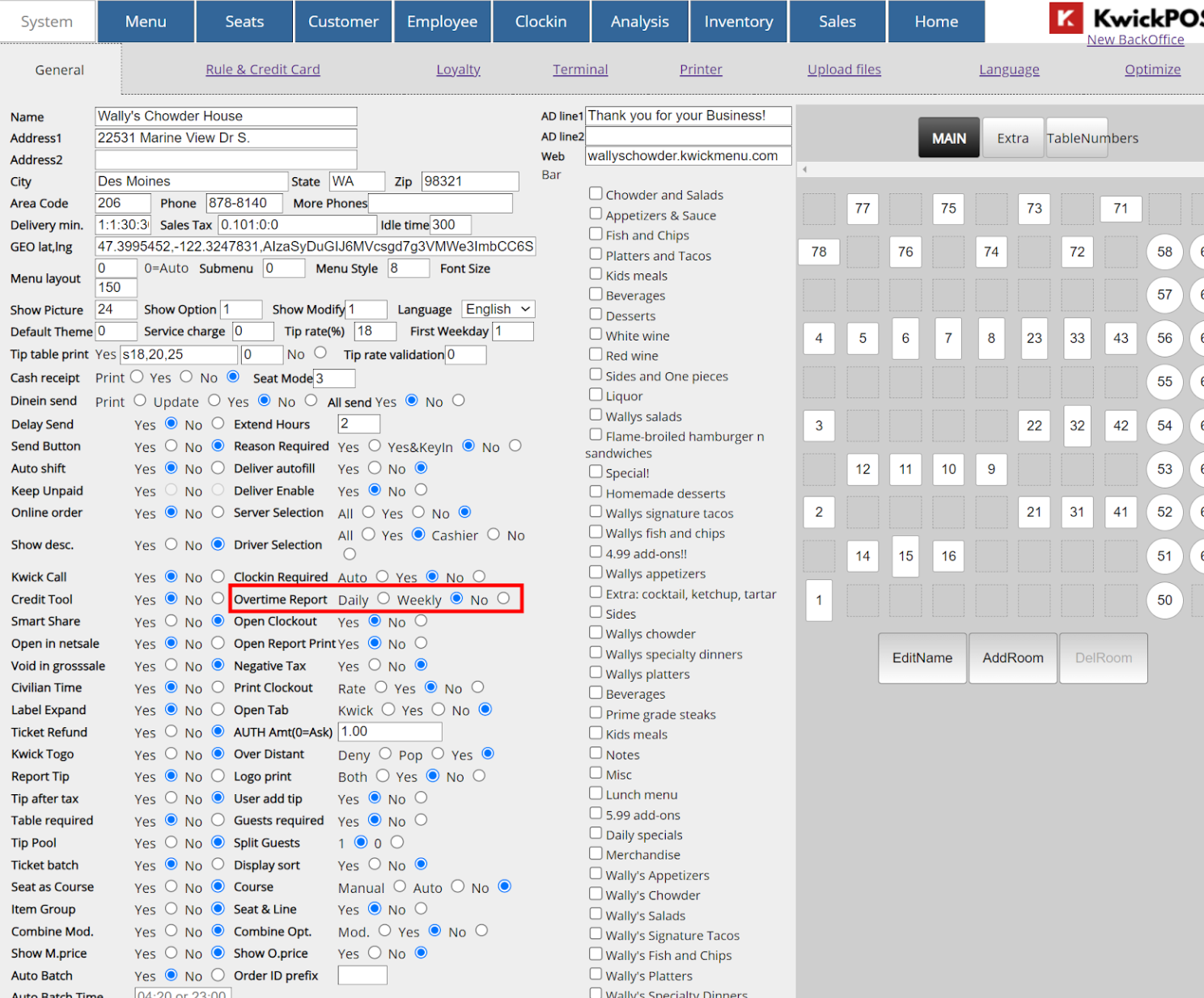Switch to the Extra room tab

point(1013,138)
